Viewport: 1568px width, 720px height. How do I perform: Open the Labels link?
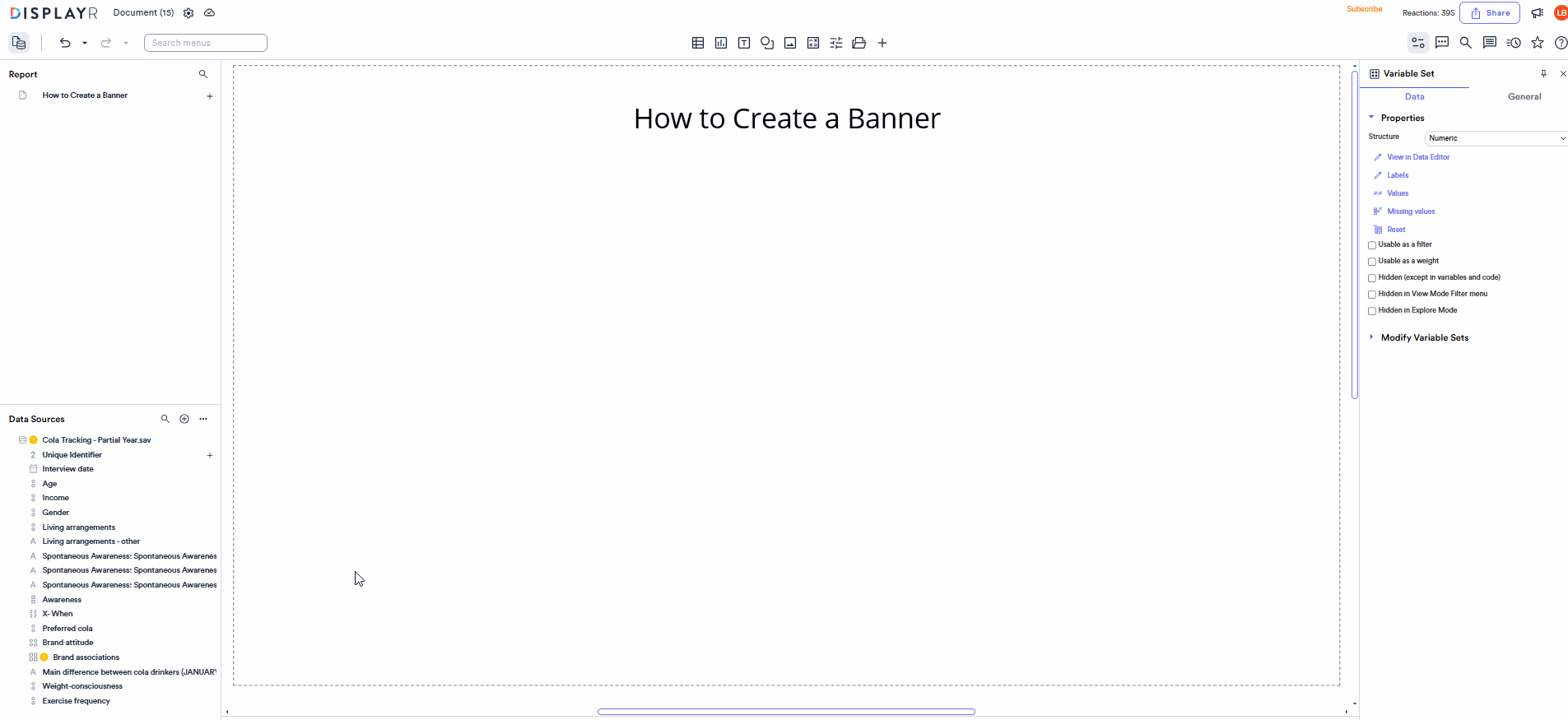pyautogui.click(x=1398, y=175)
